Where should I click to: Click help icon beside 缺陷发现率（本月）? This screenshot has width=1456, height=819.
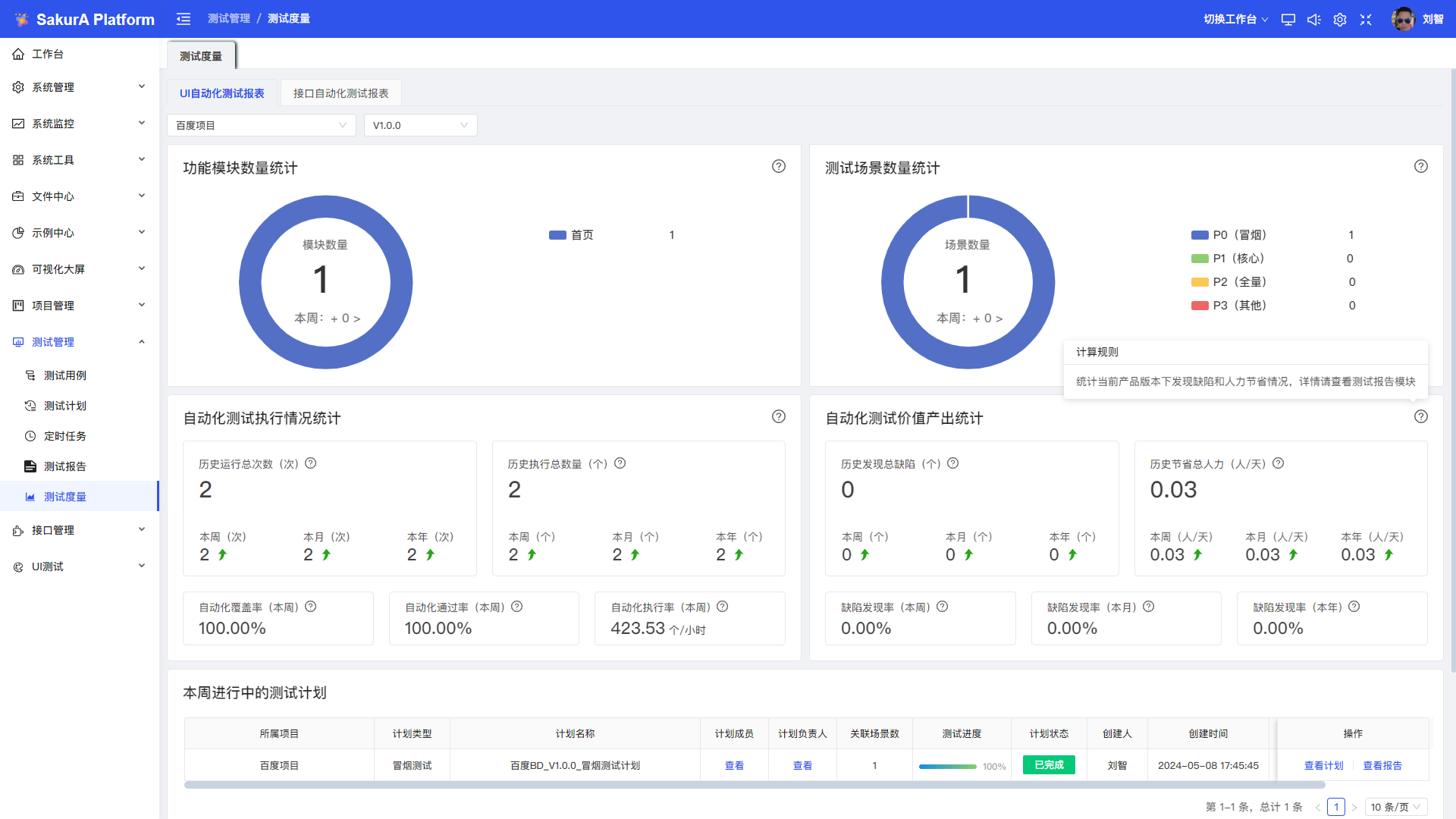click(x=1149, y=607)
